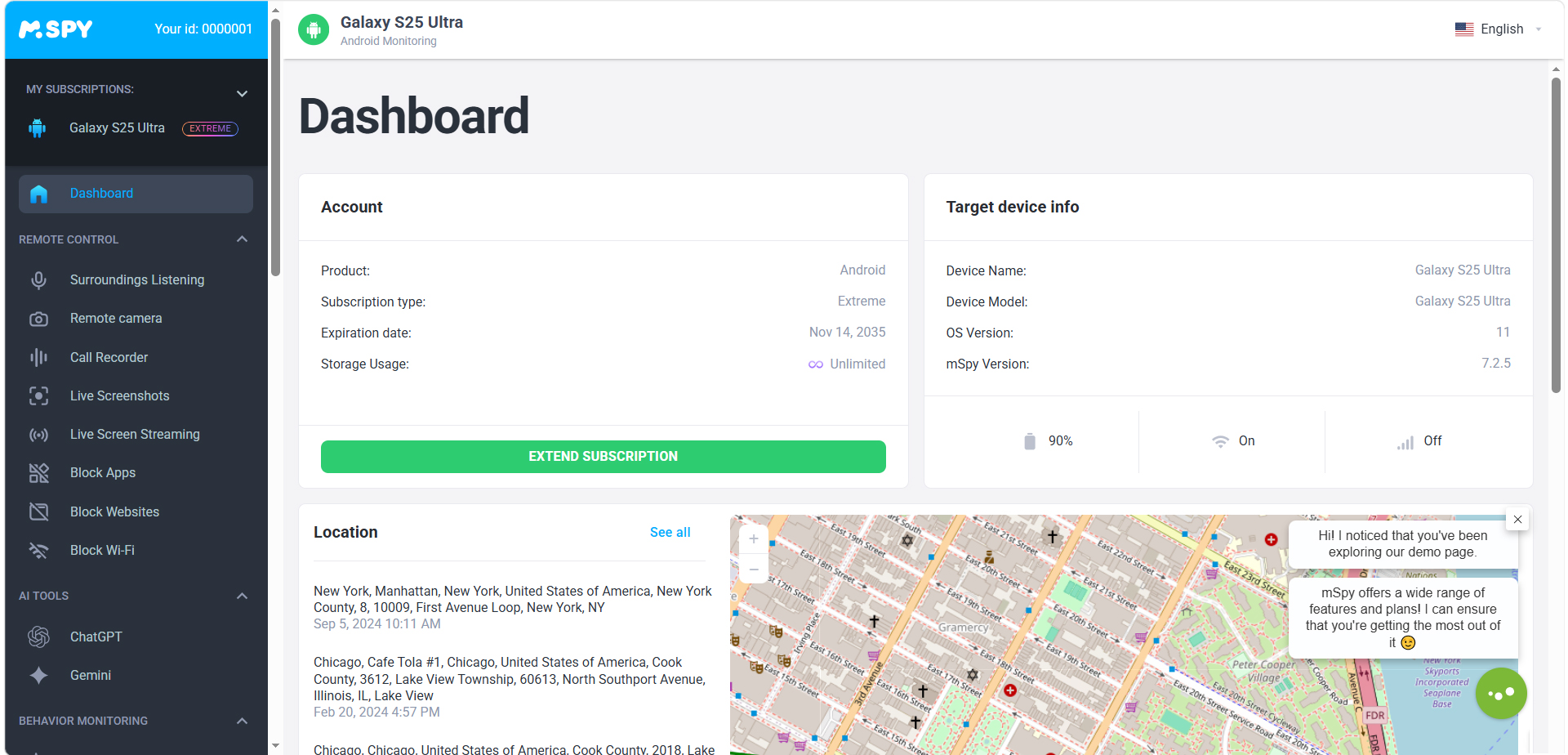Click the infinity icon next to Unlimited

click(x=816, y=364)
